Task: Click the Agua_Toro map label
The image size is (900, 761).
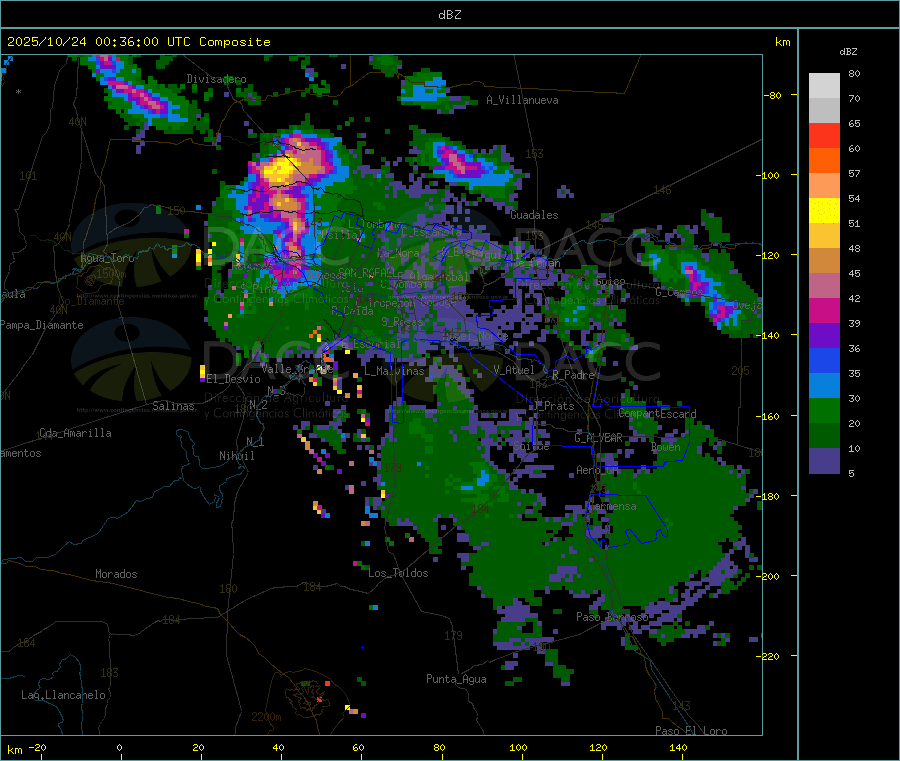Action: [x=107, y=258]
